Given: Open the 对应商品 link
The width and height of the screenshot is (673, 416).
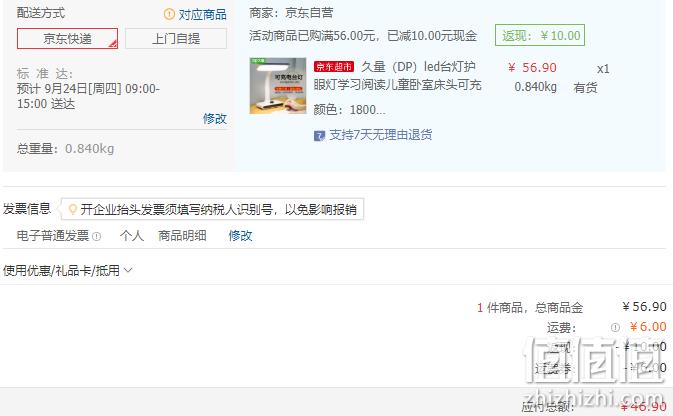Looking at the screenshot, I should pyautogui.click(x=203, y=15).
